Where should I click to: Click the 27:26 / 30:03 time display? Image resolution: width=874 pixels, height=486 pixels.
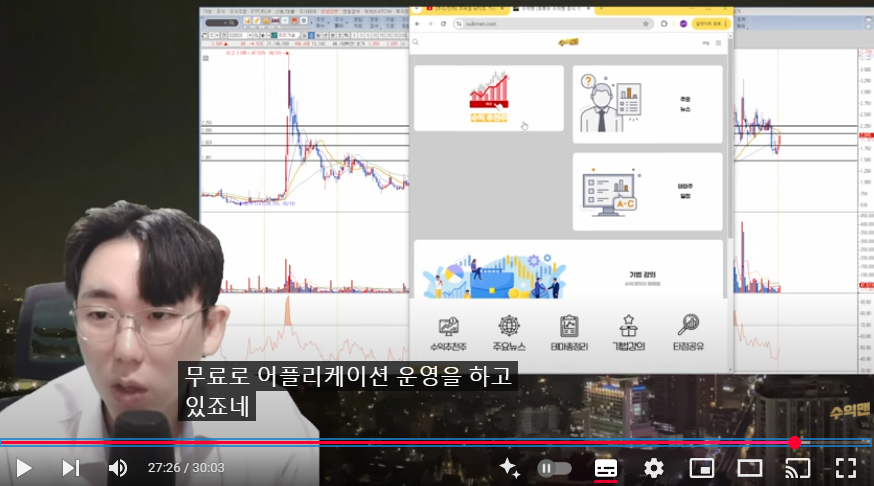(186, 468)
